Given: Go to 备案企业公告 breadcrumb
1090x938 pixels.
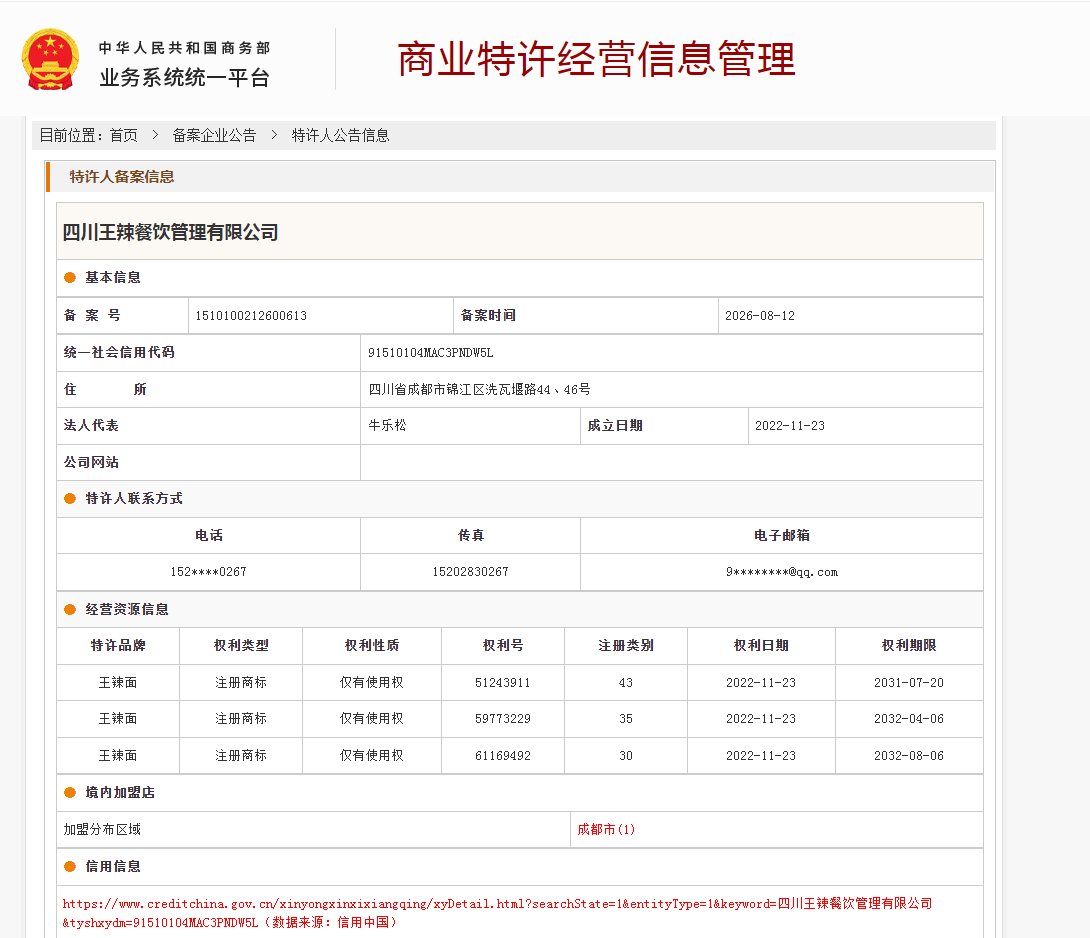Looking at the screenshot, I should 214,136.
